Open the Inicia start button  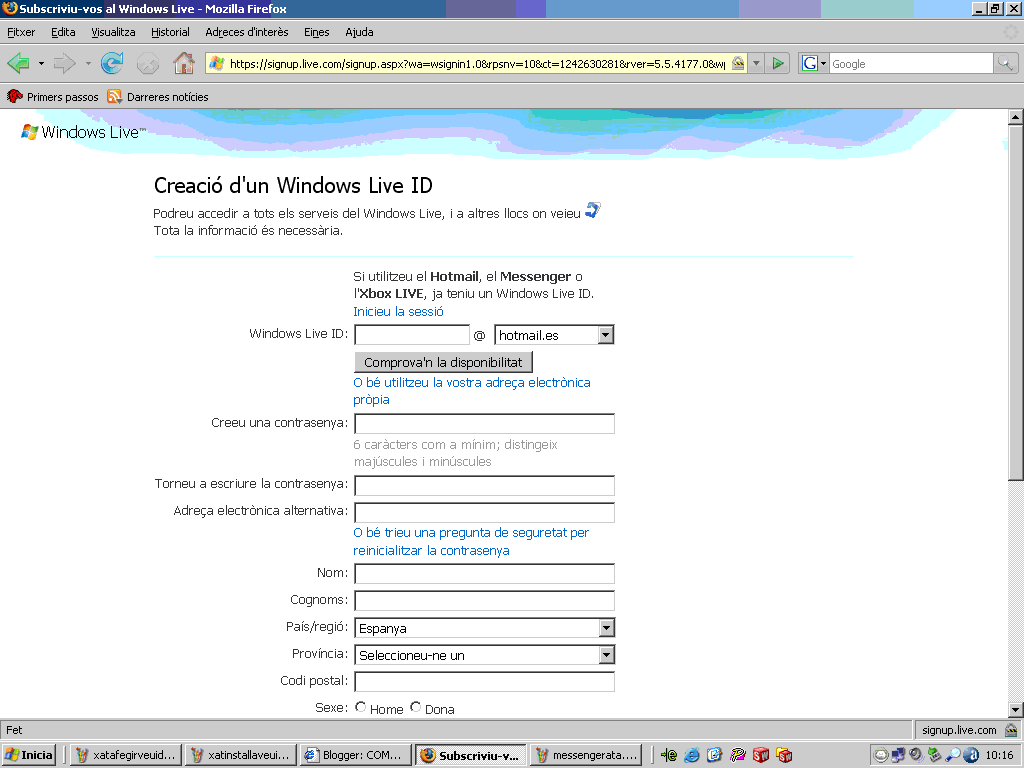[x=29, y=755]
